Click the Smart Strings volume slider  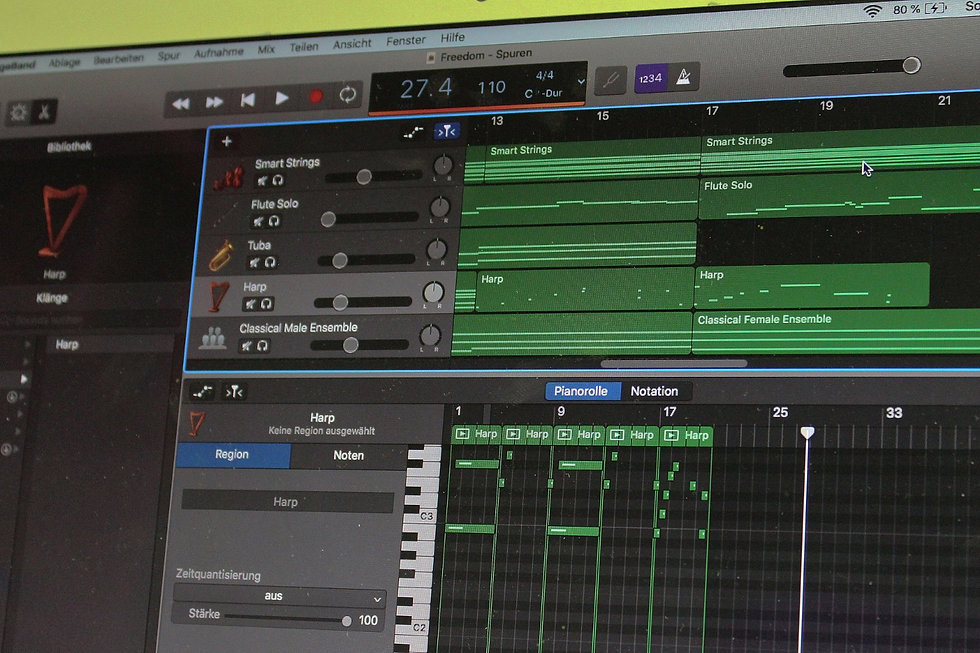pyautogui.click(x=373, y=176)
